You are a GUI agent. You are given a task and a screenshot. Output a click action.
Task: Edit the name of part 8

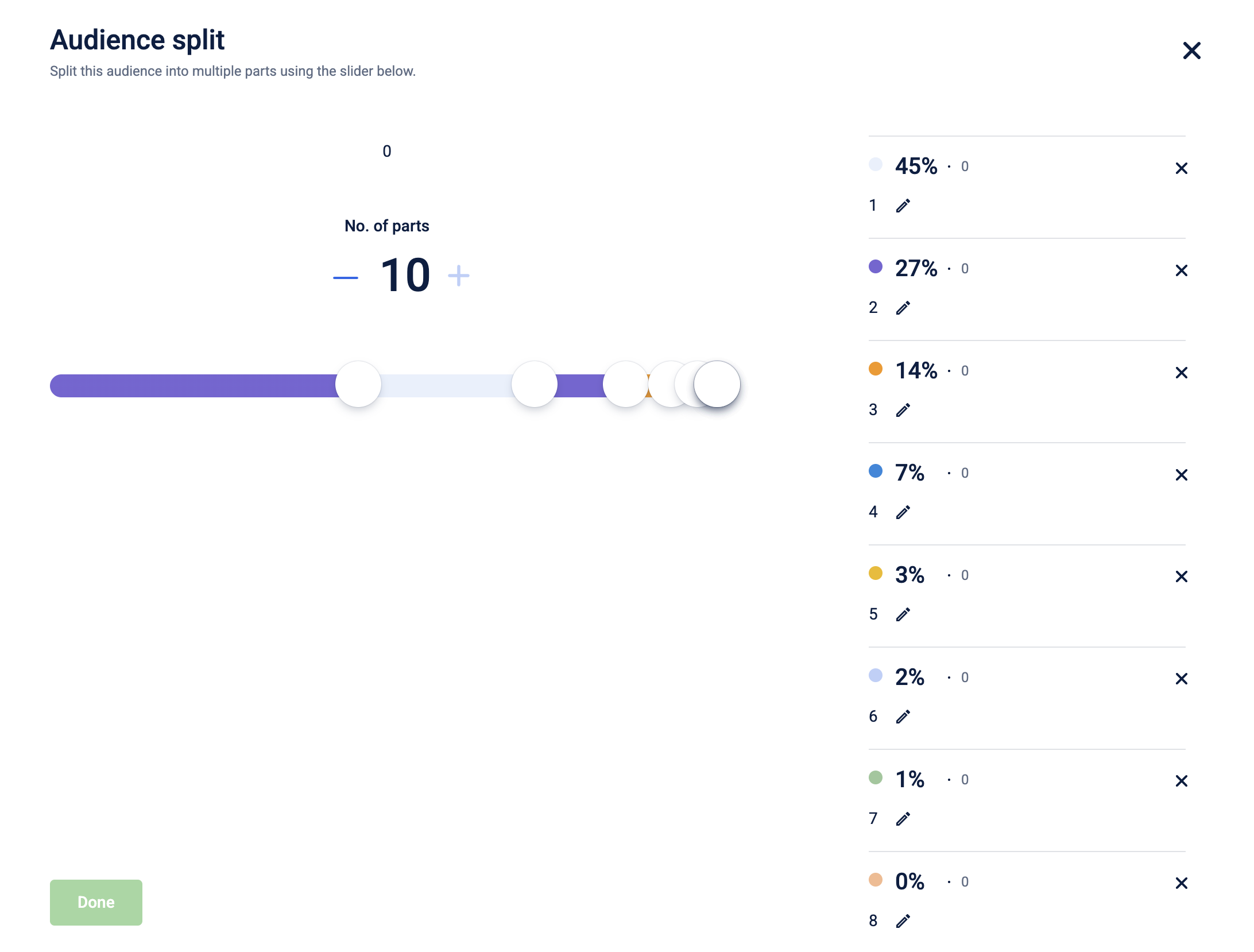pyautogui.click(x=903, y=921)
